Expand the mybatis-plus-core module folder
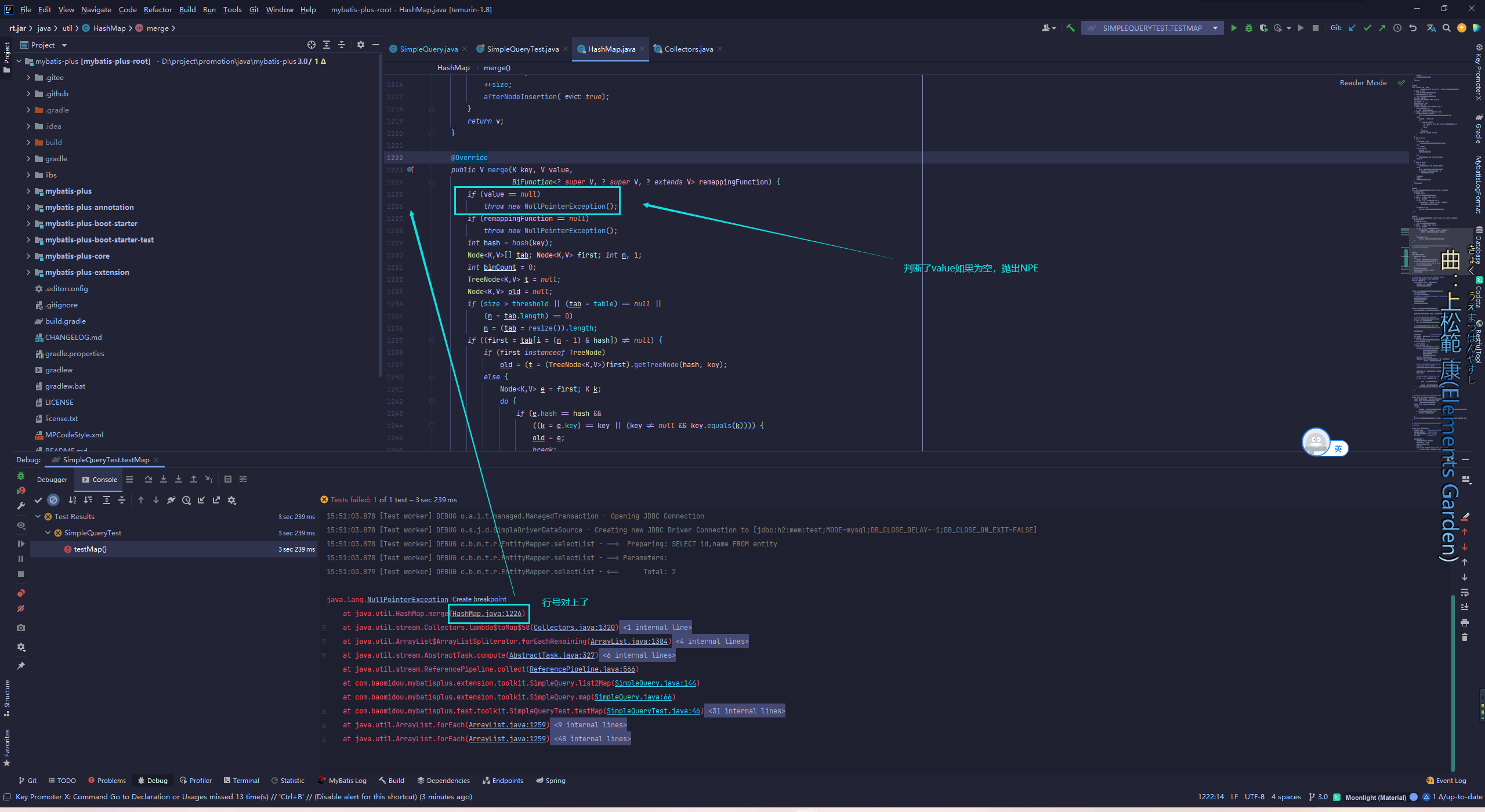 pos(28,256)
